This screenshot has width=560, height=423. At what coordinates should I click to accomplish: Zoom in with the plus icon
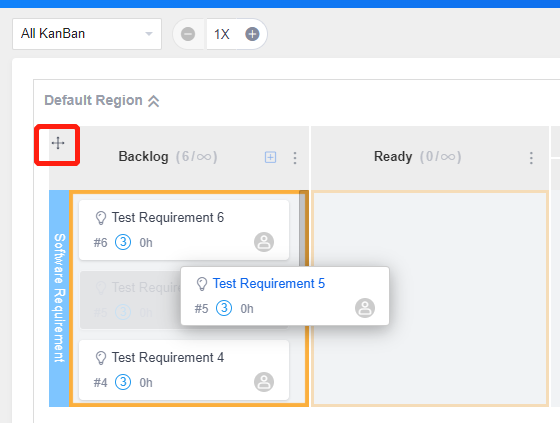252,34
